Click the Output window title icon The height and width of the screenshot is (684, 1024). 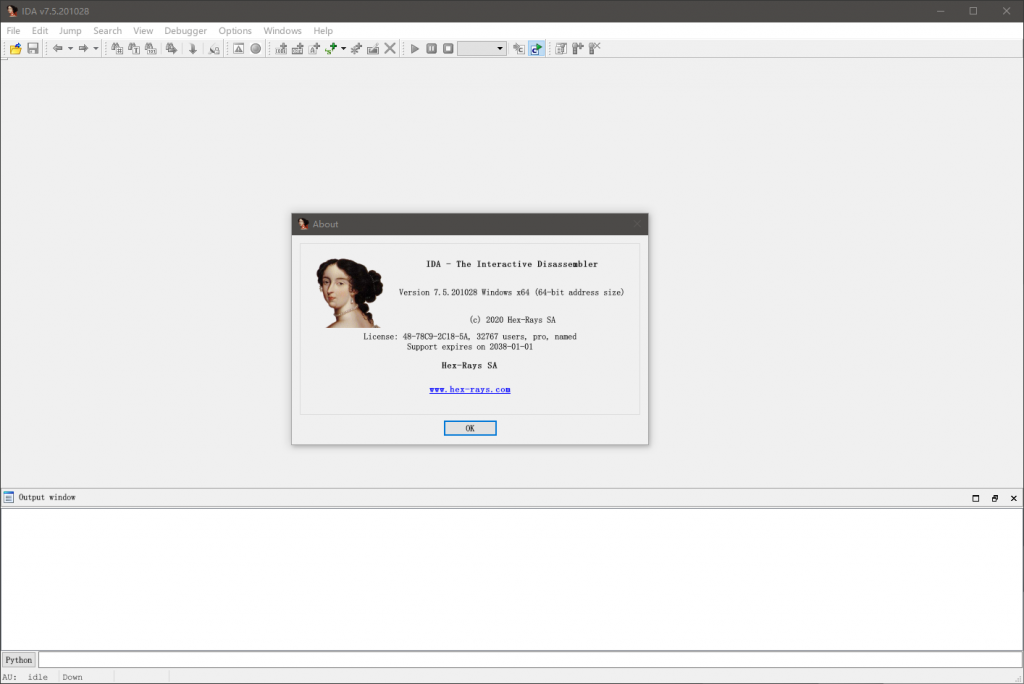(8, 497)
